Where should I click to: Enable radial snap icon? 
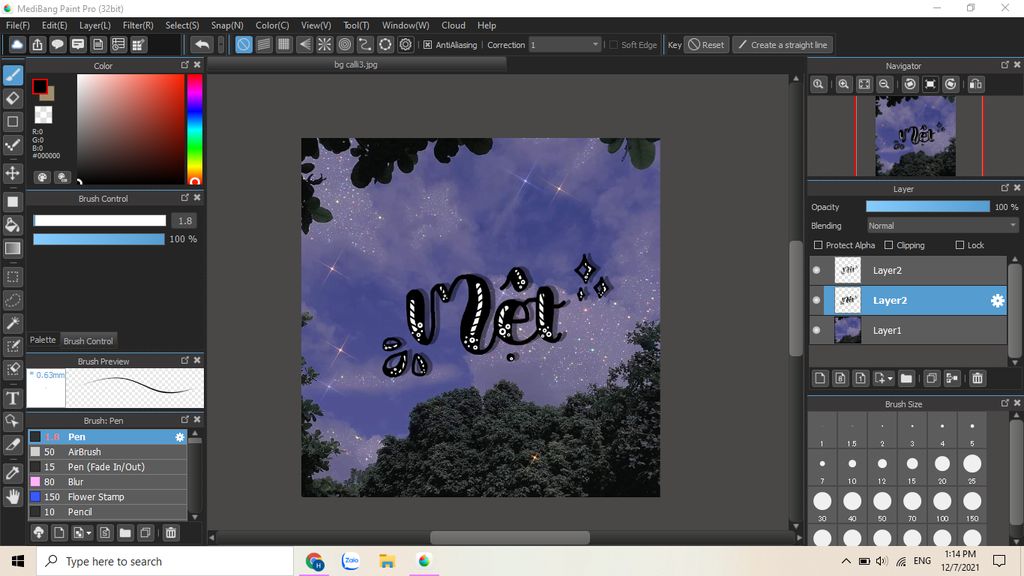tap(325, 44)
